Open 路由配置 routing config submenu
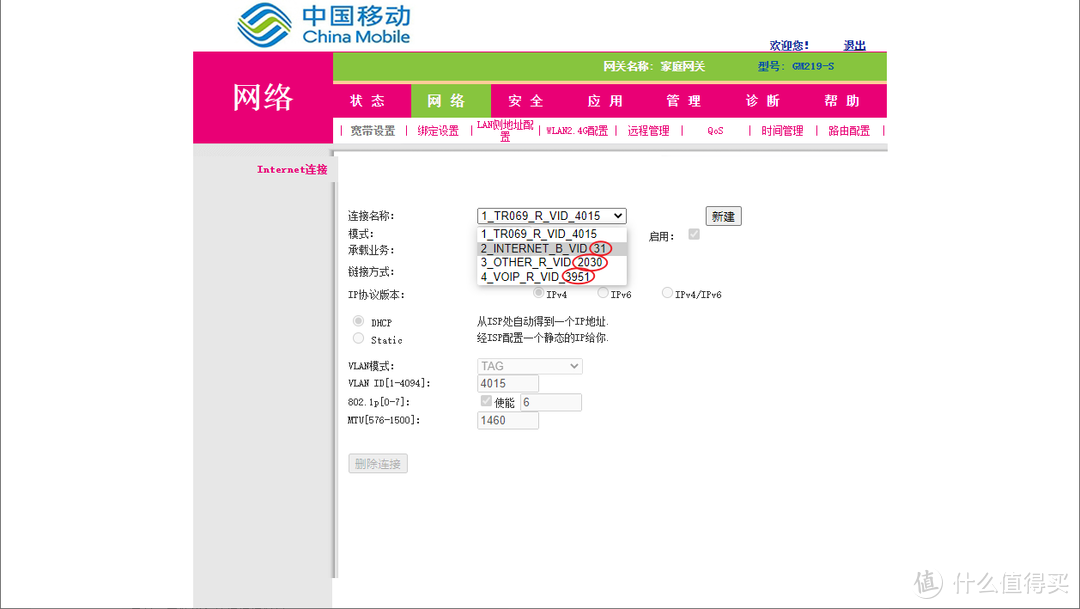The image size is (1080, 609). pyautogui.click(x=849, y=130)
